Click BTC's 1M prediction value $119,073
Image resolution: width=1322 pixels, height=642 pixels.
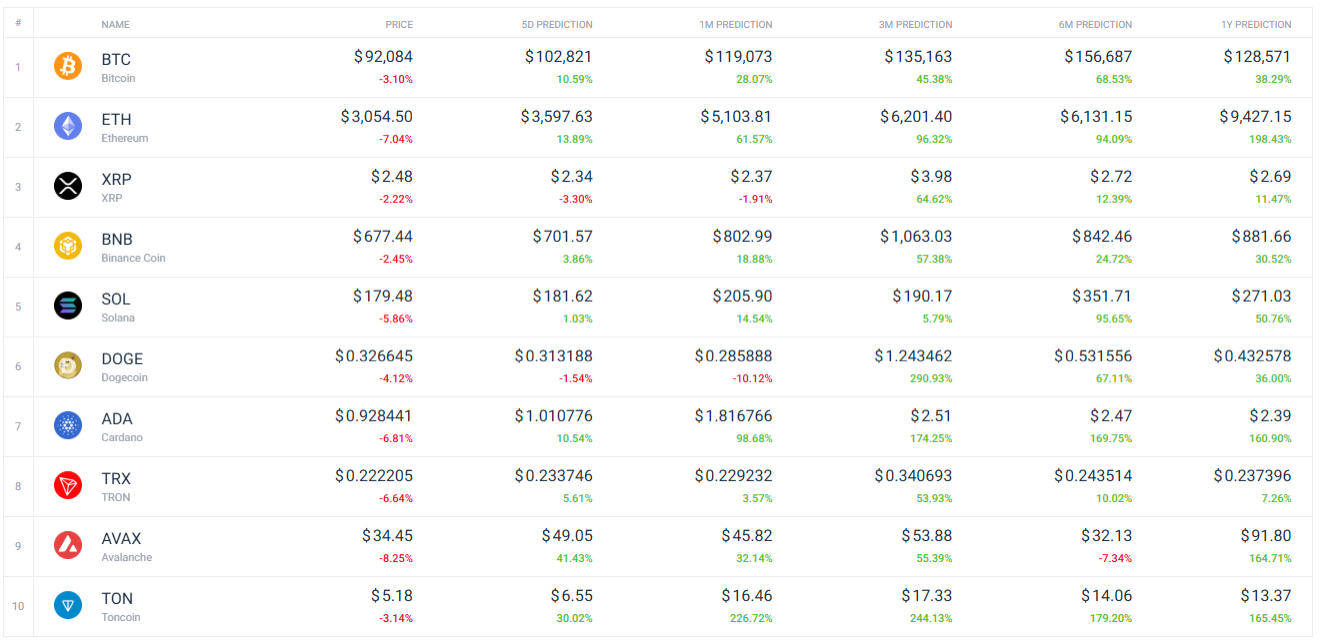pos(737,57)
